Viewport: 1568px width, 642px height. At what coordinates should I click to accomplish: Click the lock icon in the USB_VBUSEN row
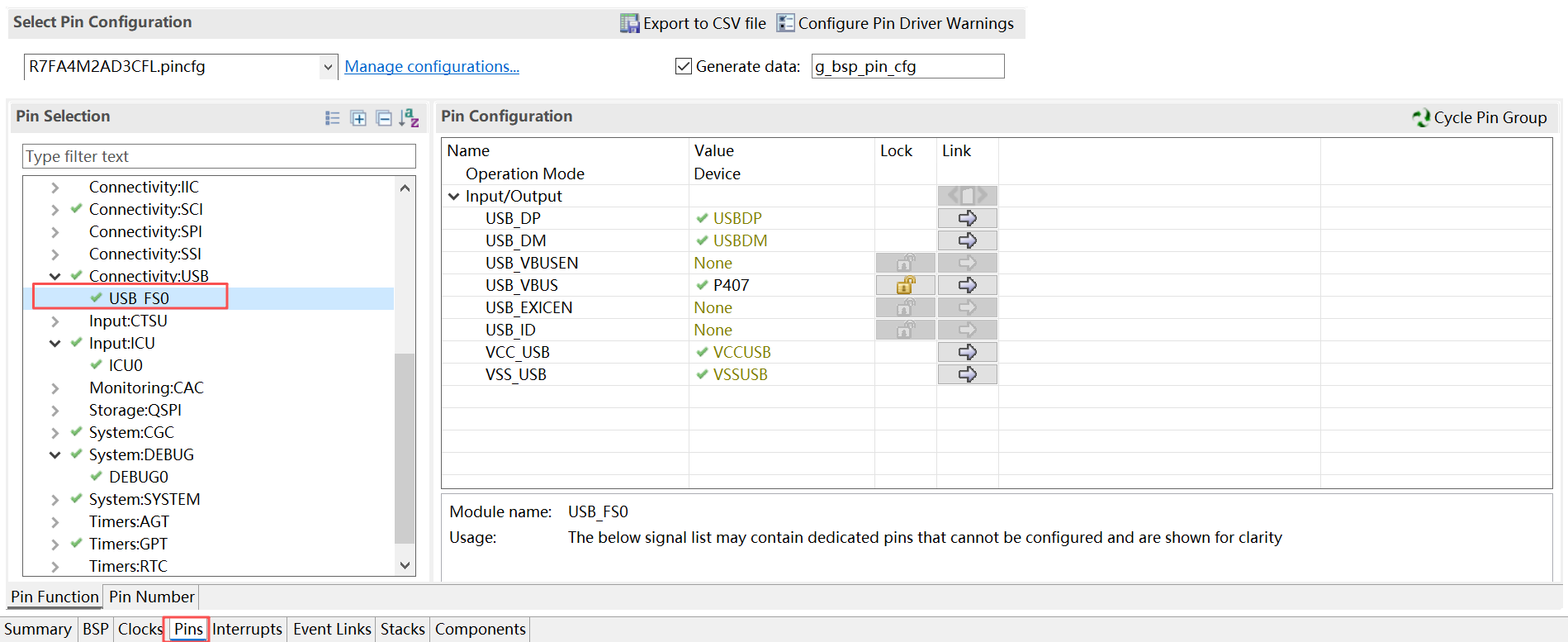906,263
